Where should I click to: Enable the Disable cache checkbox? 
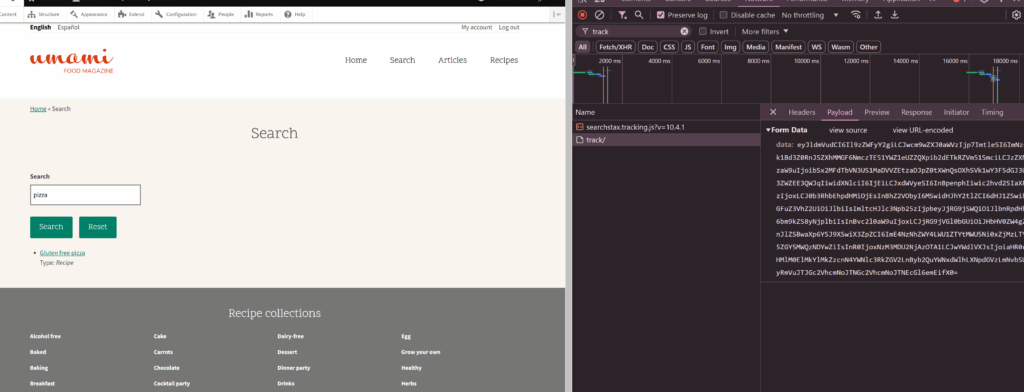coord(724,15)
